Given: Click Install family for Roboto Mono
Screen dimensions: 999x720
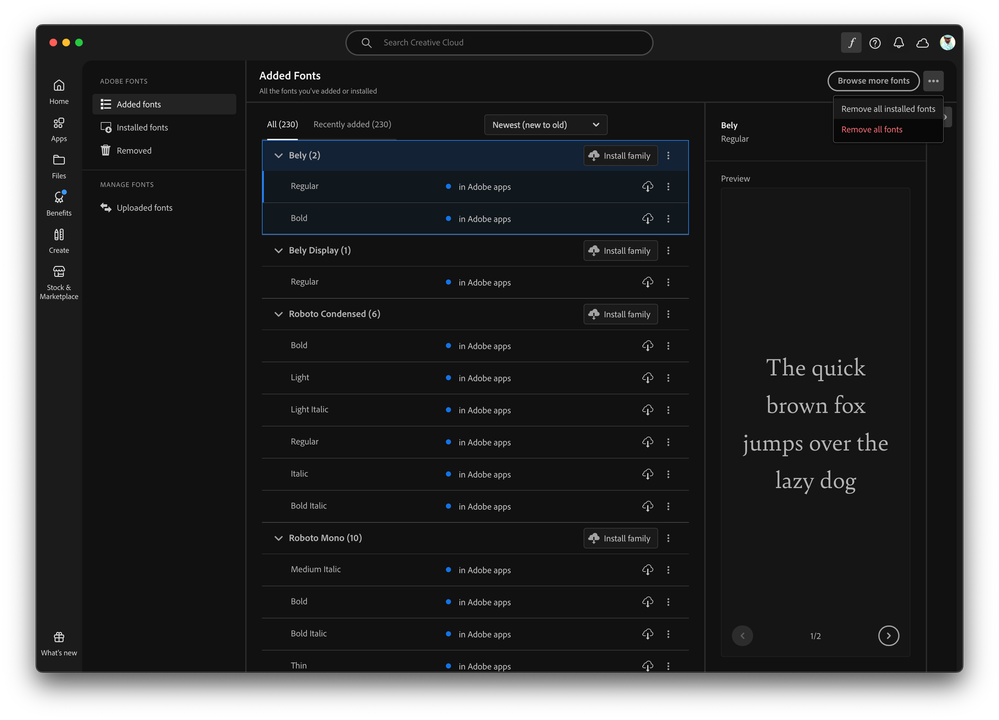Looking at the screenshot, I should coord(621,538).
